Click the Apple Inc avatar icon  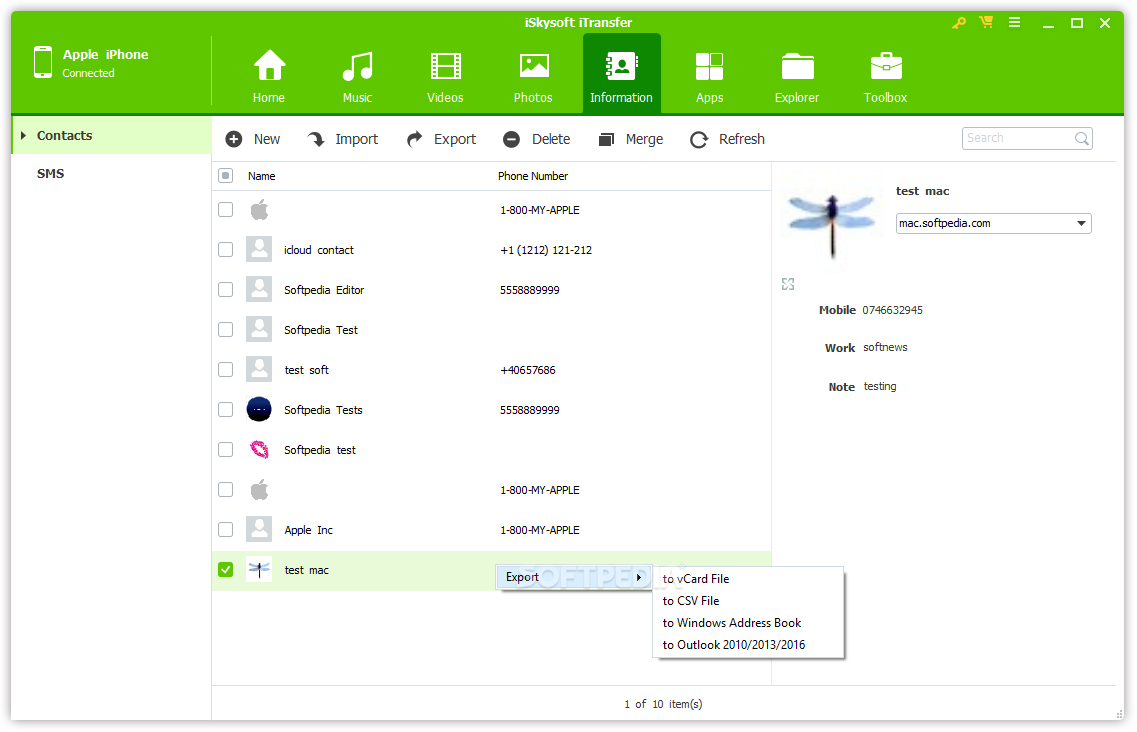(259, 529)
